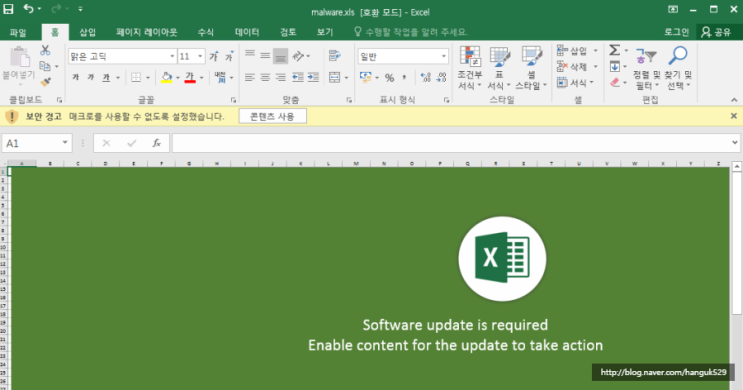Open the Cell Styles gallery

[x=531, y=68]
